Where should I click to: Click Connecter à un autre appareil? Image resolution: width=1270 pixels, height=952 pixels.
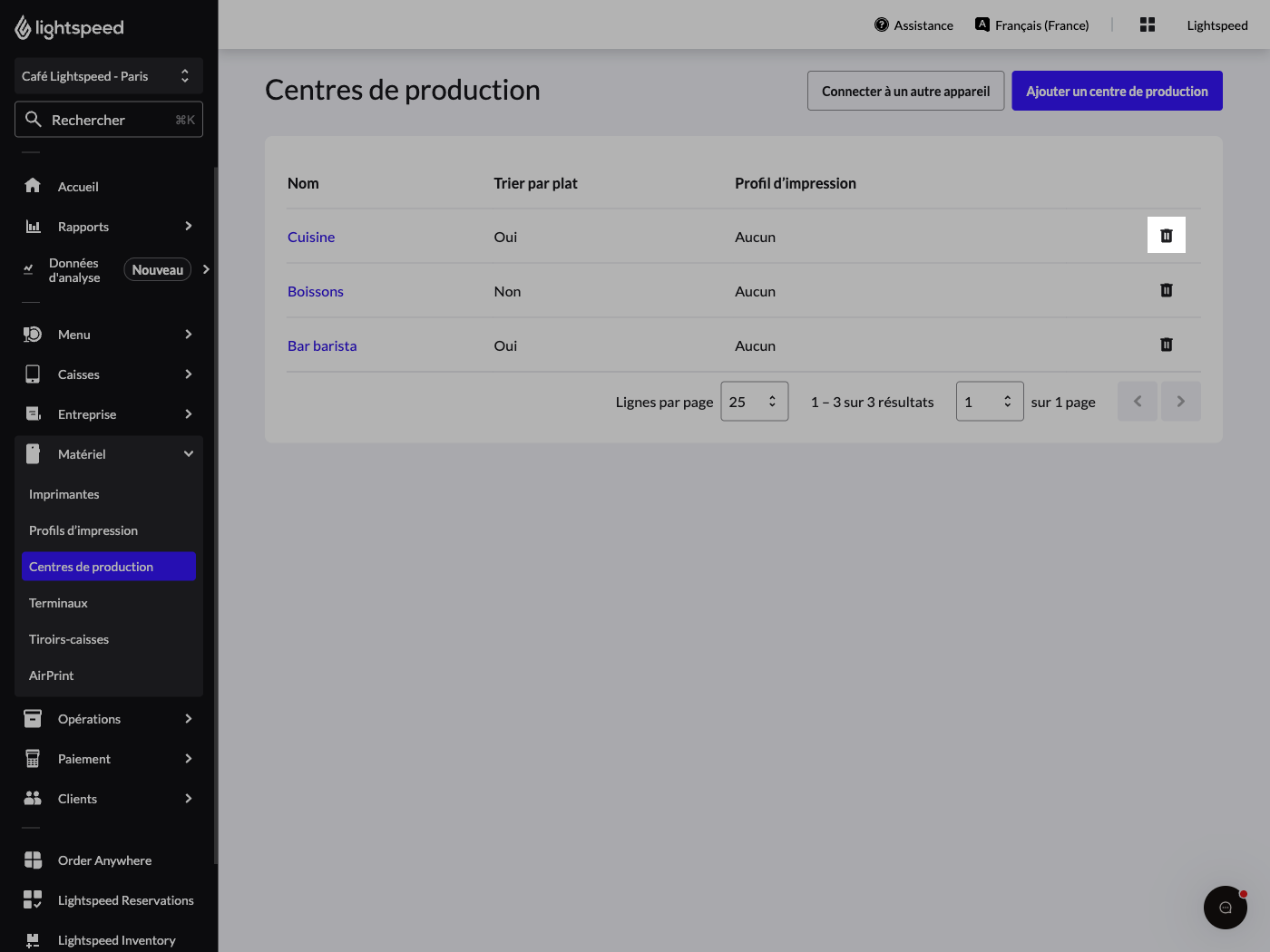tap(905, 91)
